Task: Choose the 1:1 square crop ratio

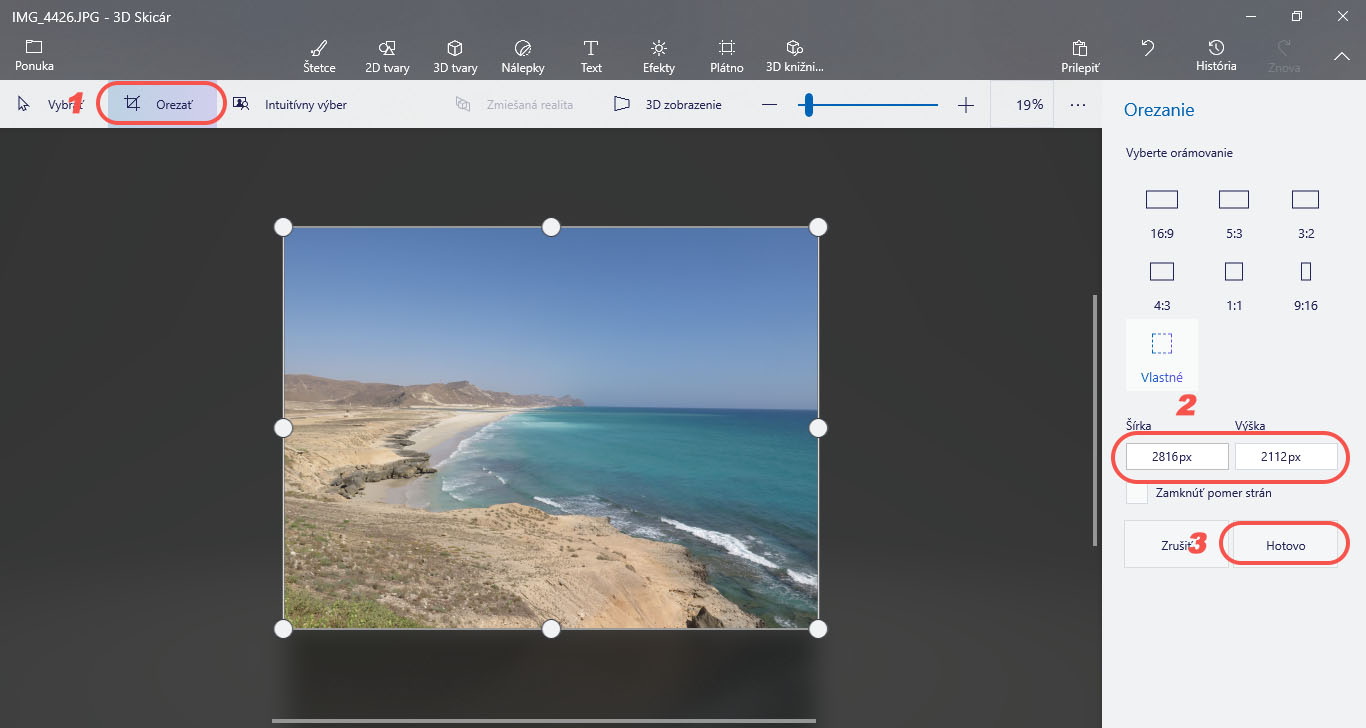Action: point(1233,284)
